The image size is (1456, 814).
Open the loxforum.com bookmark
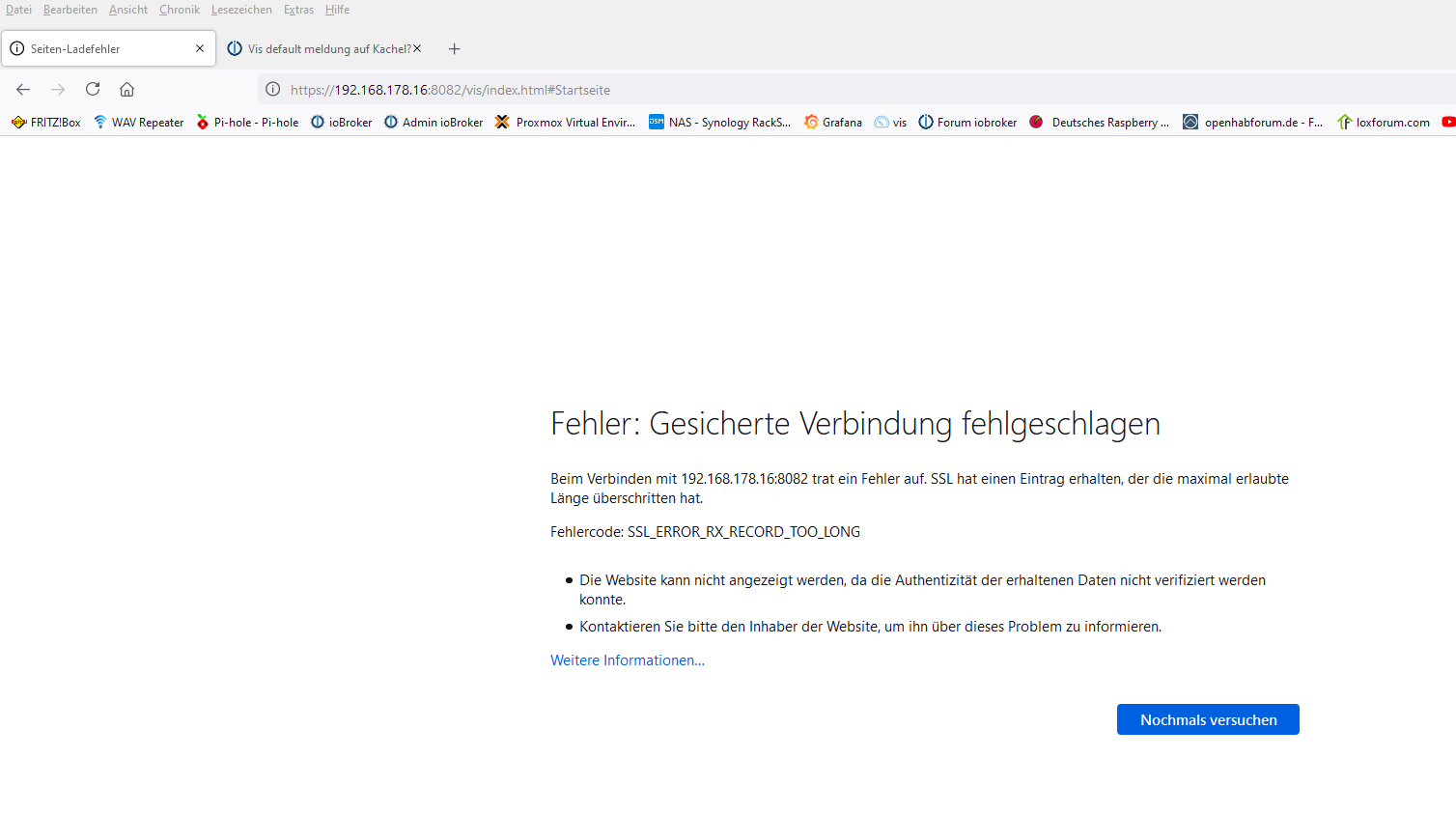(x=1384, y=123)
